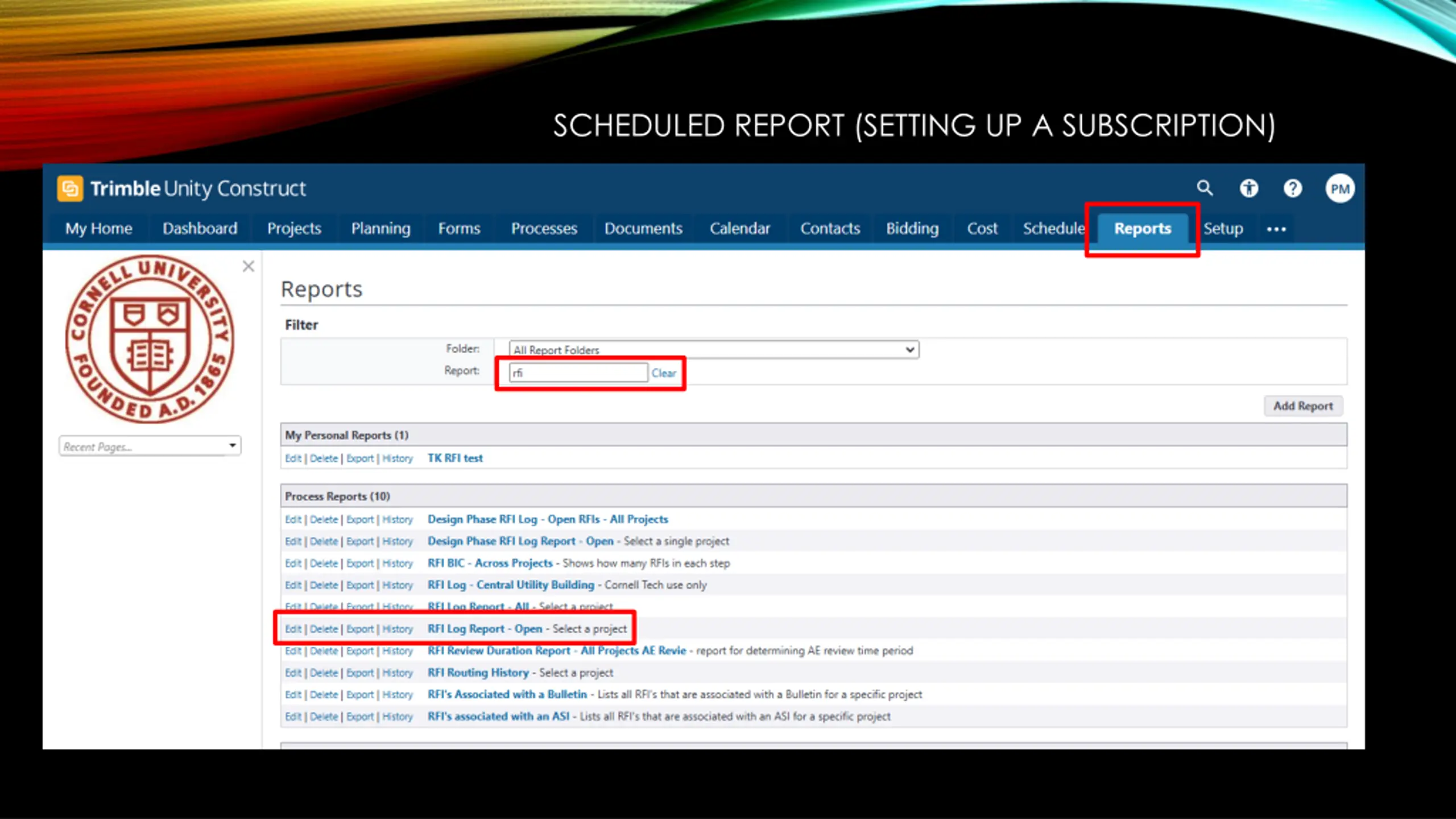Collapse the My Personal Reports (1) section
The image size is (1456, 819).
[x=346, y=435]
